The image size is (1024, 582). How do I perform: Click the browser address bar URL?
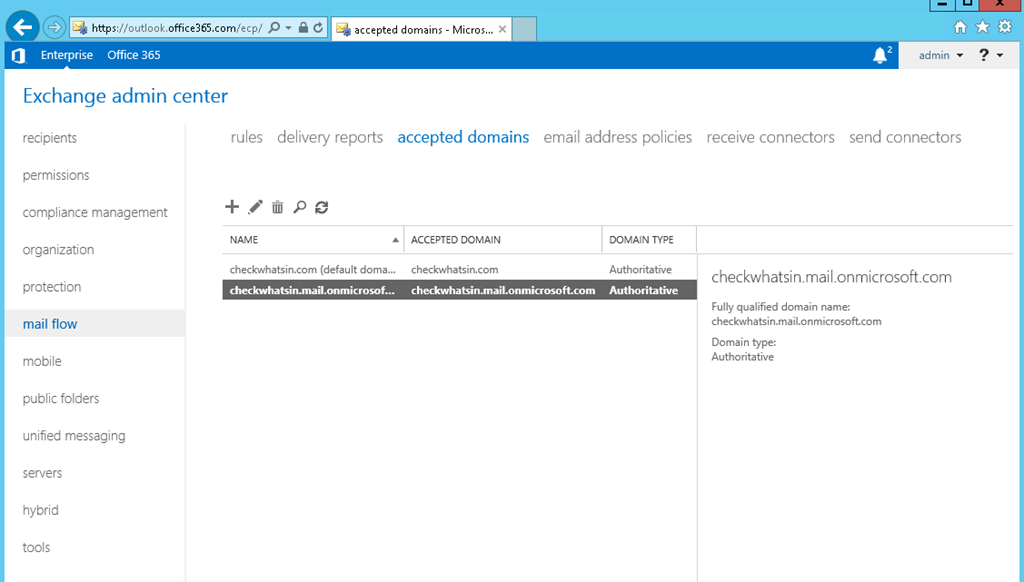176,27
